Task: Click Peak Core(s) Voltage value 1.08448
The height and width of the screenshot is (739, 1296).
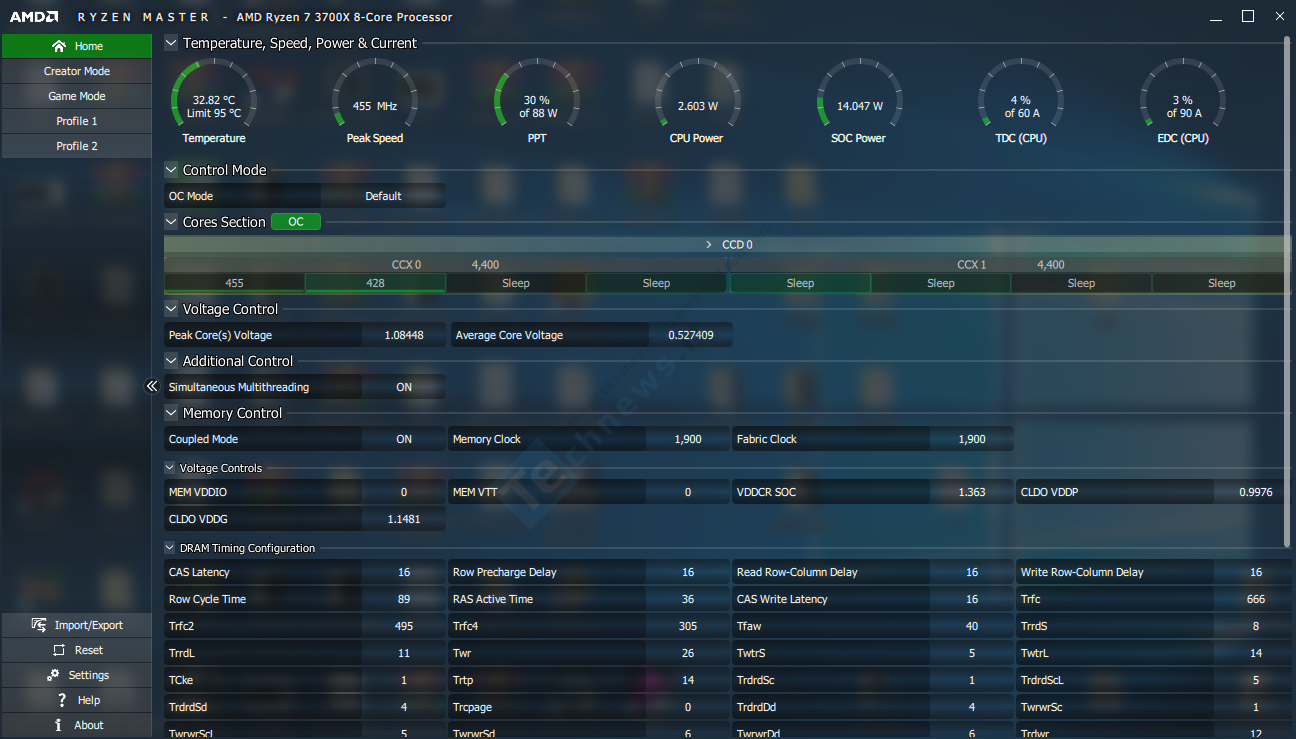Action: 403,335
